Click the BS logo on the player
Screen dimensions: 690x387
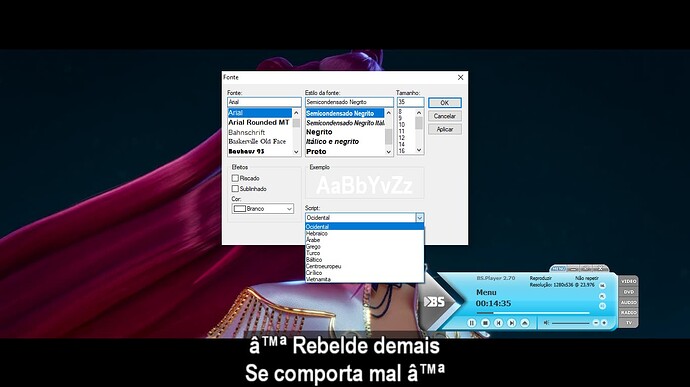[434, 302]
